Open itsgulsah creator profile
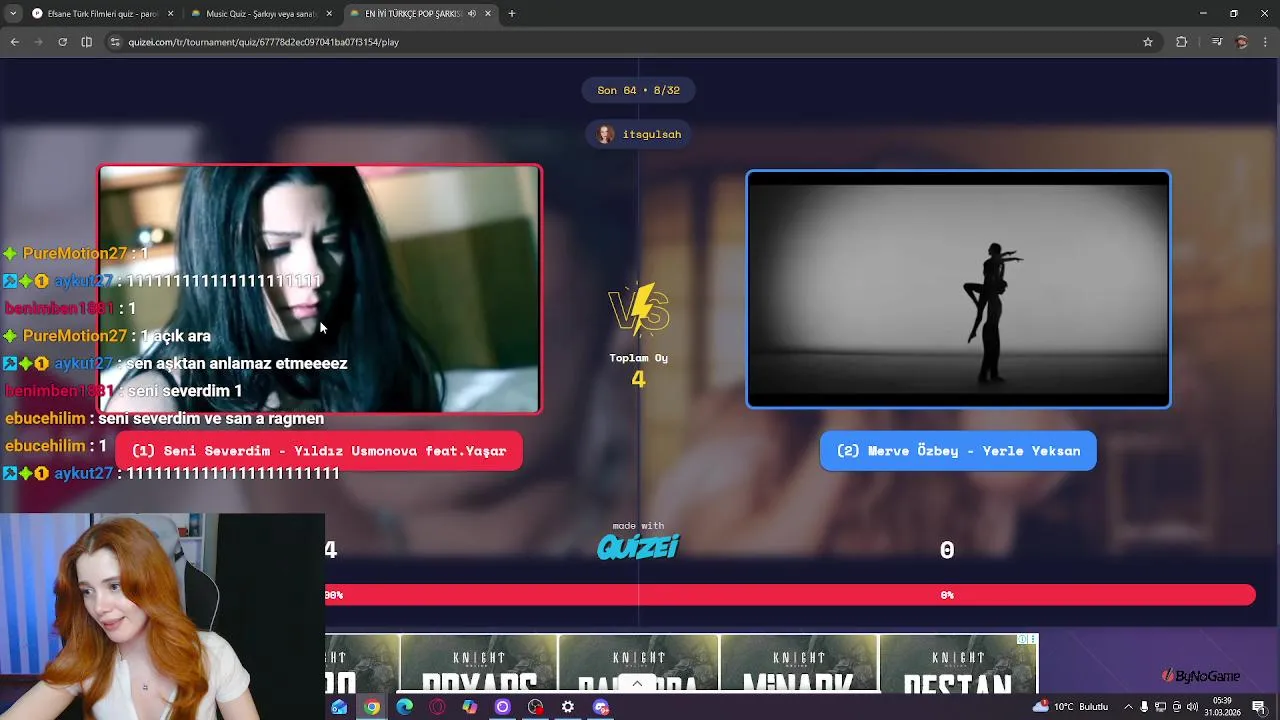 [639, 134]
